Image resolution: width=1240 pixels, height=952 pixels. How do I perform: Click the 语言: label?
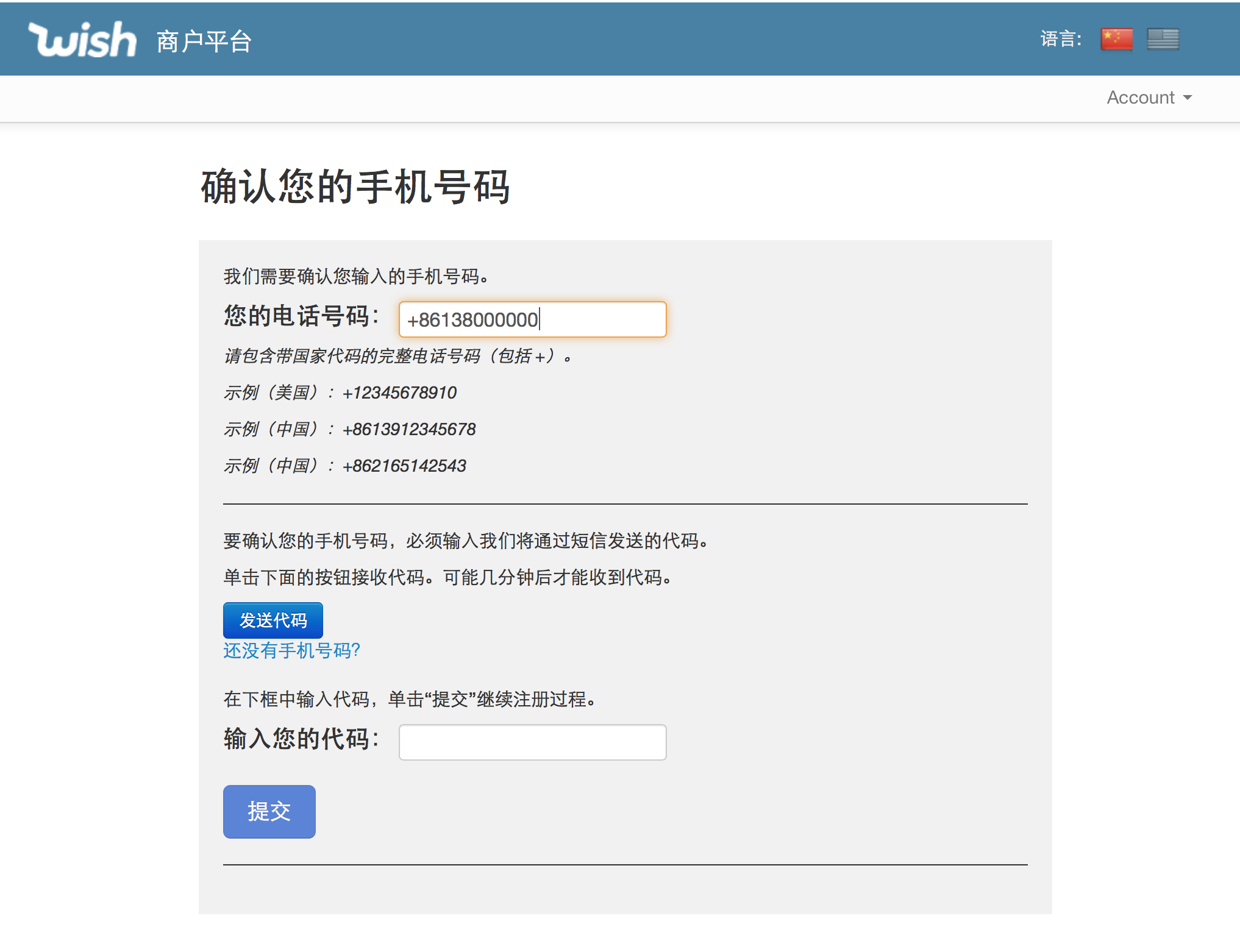point(1061,39)
